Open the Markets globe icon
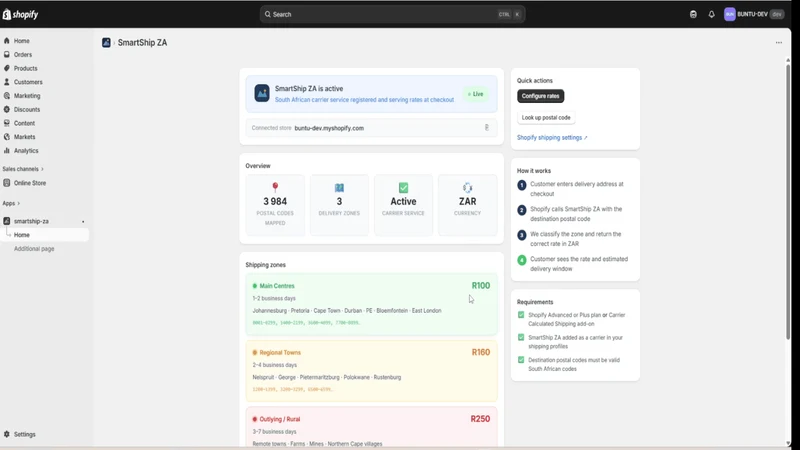The width and height of the screenshot is (800, 450). (7, 137)
